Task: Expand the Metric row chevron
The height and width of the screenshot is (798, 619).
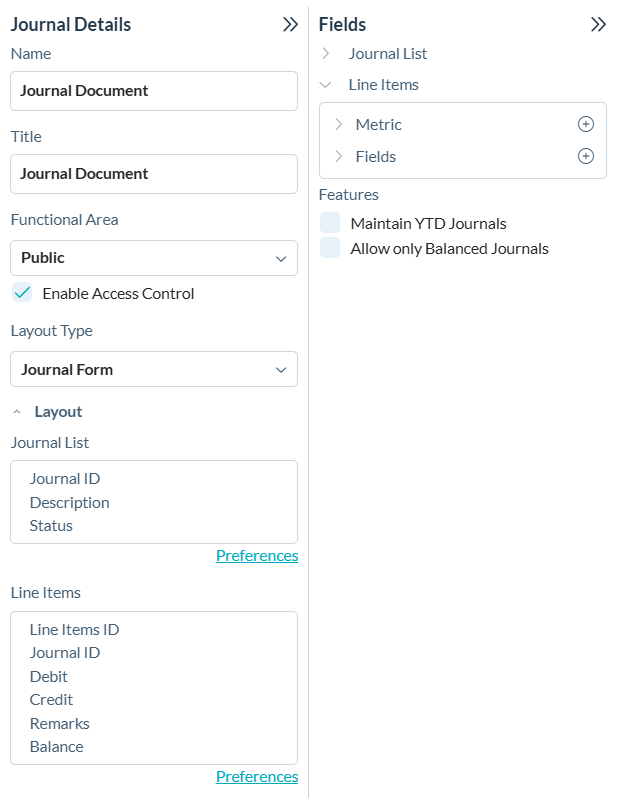Action: (338, 124)
